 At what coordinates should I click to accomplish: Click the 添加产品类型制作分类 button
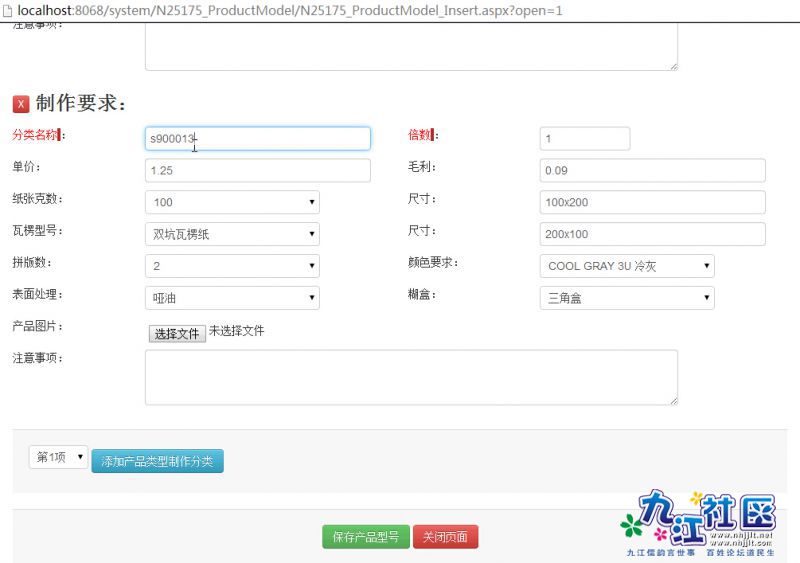point(158,461)
